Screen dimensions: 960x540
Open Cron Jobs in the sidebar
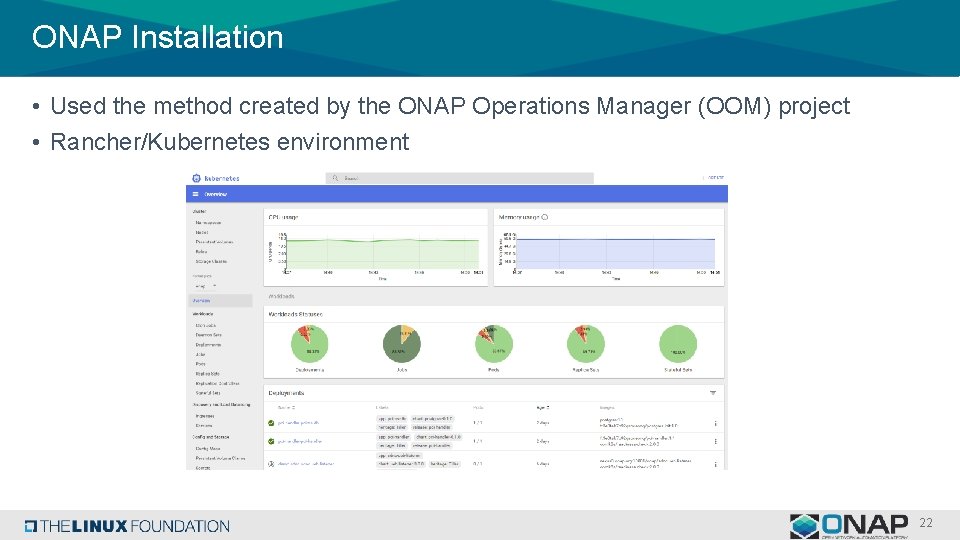(x=205, y=326)
